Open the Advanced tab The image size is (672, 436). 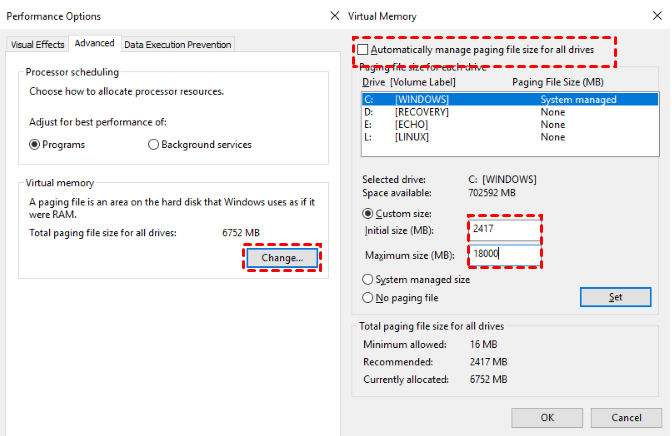(x=94, y=43)
